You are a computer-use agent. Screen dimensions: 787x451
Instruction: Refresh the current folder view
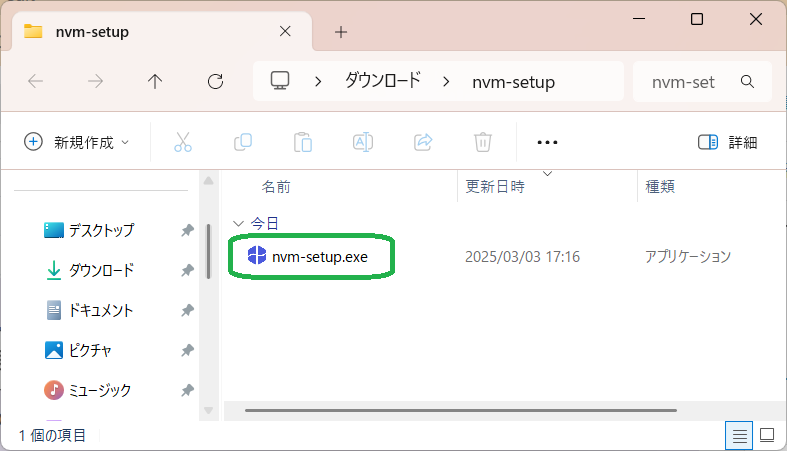click(x=214, y=82)
